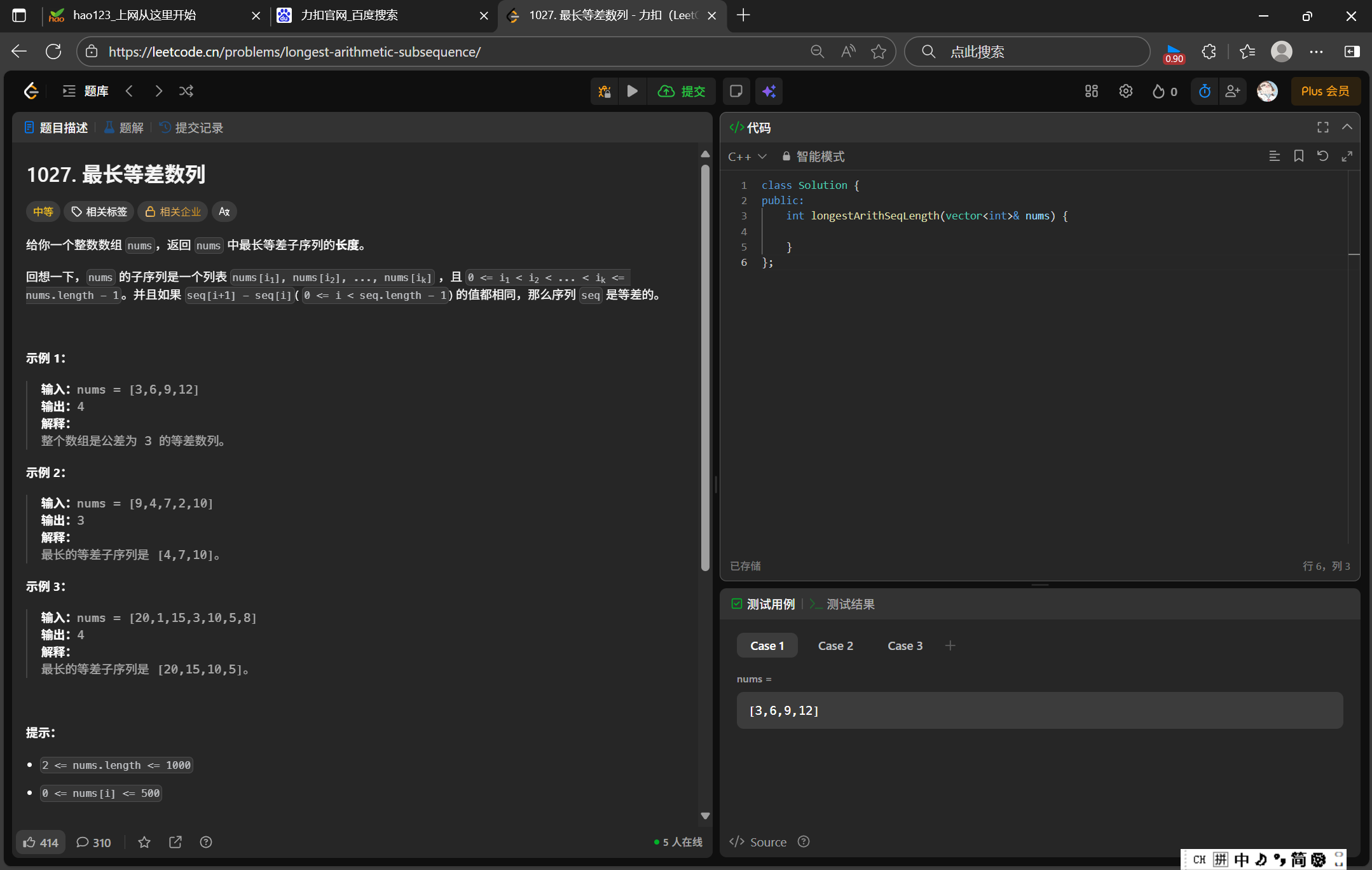Click the Plus 会员 button
This screenshot has width=1372, height=870.
[x=1325, y=91]
